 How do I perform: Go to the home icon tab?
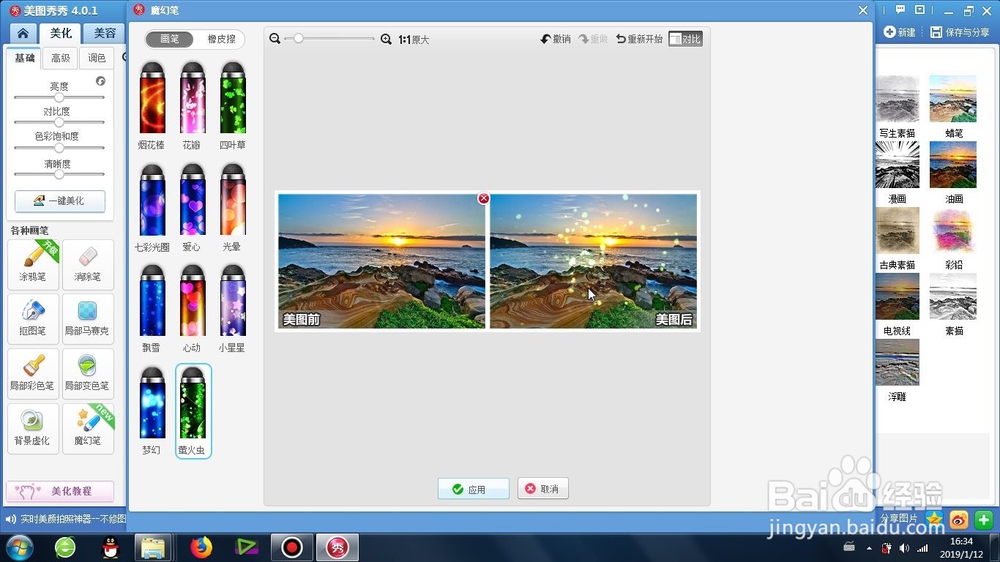(23, 33)
